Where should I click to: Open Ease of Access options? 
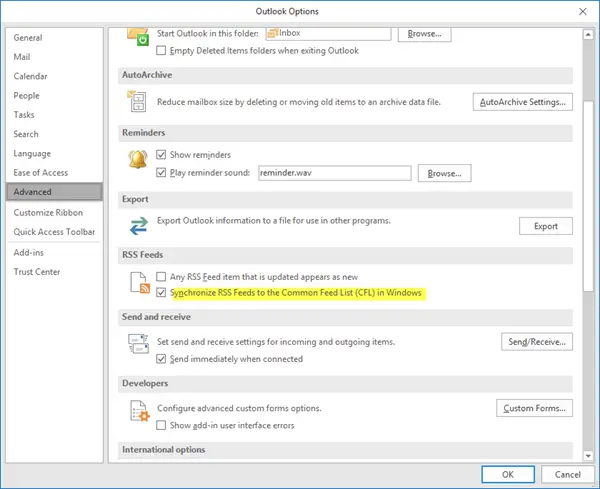click(x=54, y=173)
